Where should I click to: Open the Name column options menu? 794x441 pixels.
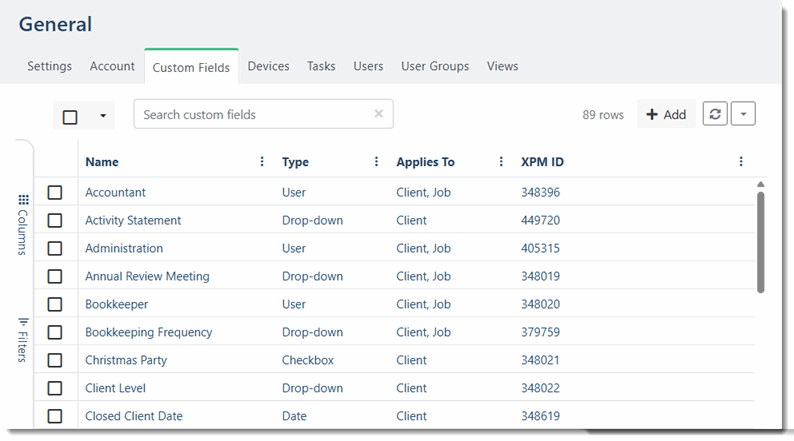tap(262, 162)
